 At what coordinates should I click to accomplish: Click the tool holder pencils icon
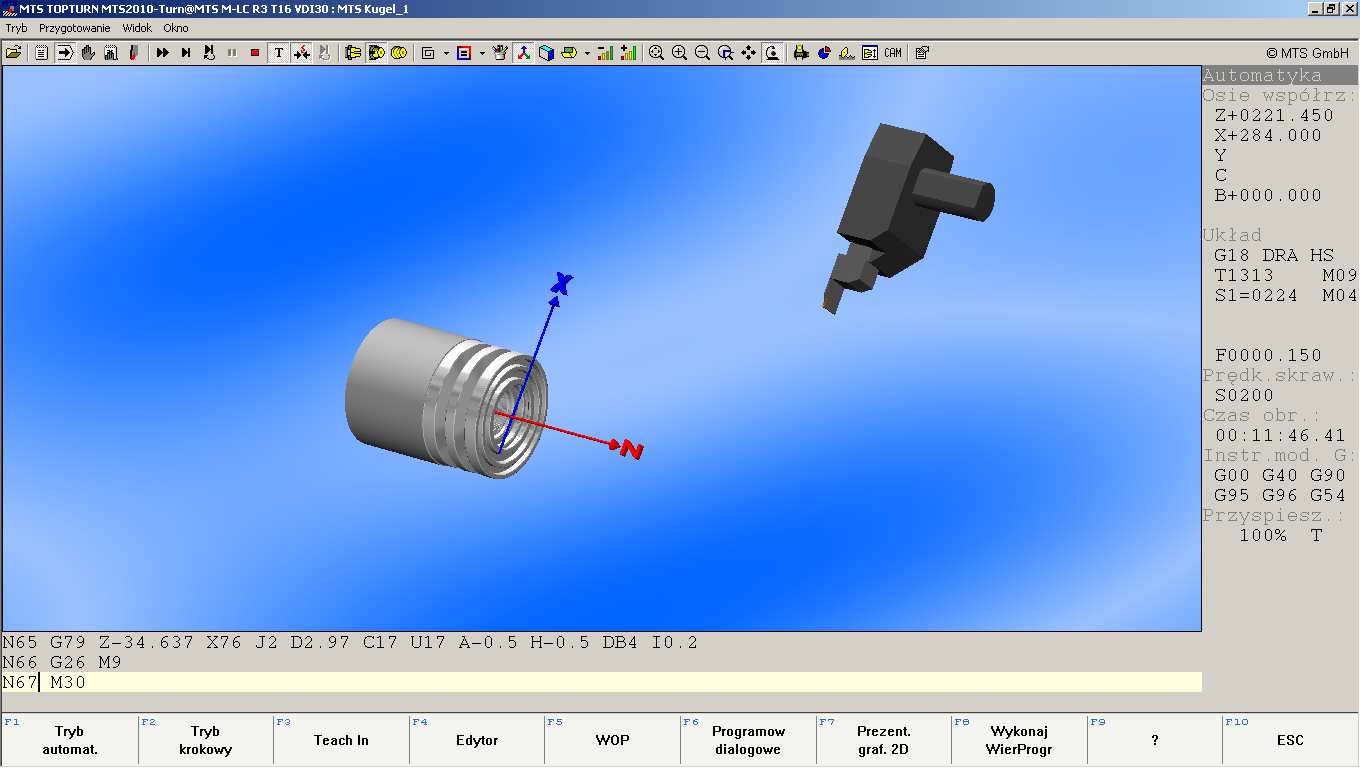pos(500,53)
